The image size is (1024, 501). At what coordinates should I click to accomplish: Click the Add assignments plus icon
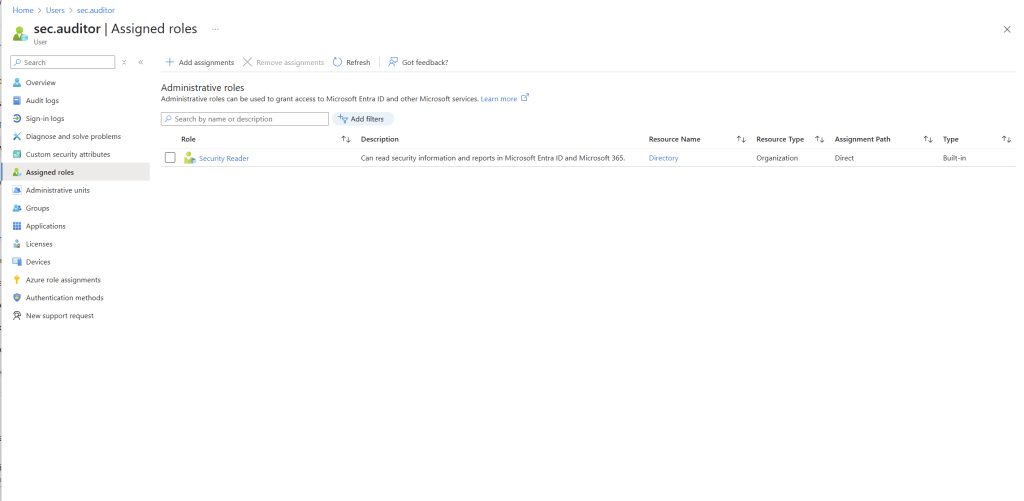[170, 62]
